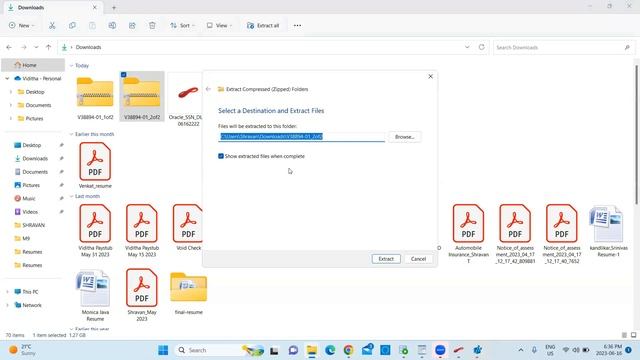Screen dimensions: 640x360
Task: Select Viditha Paystub May 31 2023 PDF
Action: [95, 231]
